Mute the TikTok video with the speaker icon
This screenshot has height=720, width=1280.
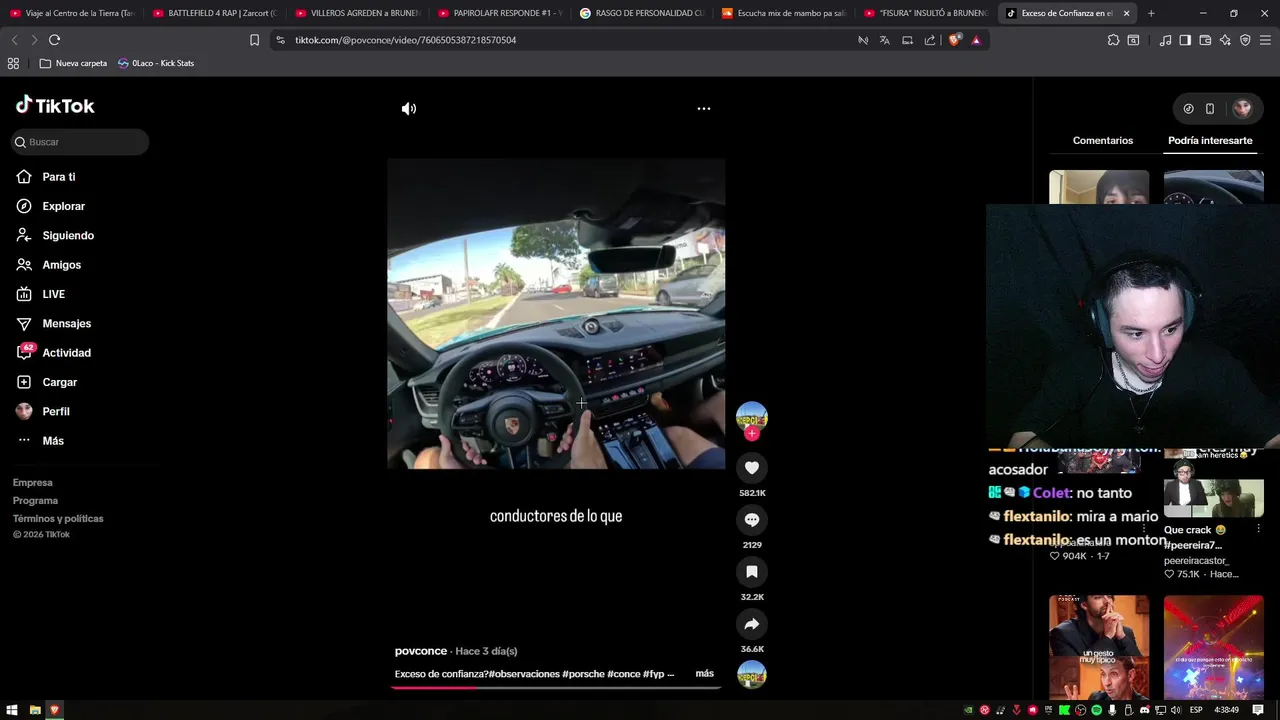(409, 109)
